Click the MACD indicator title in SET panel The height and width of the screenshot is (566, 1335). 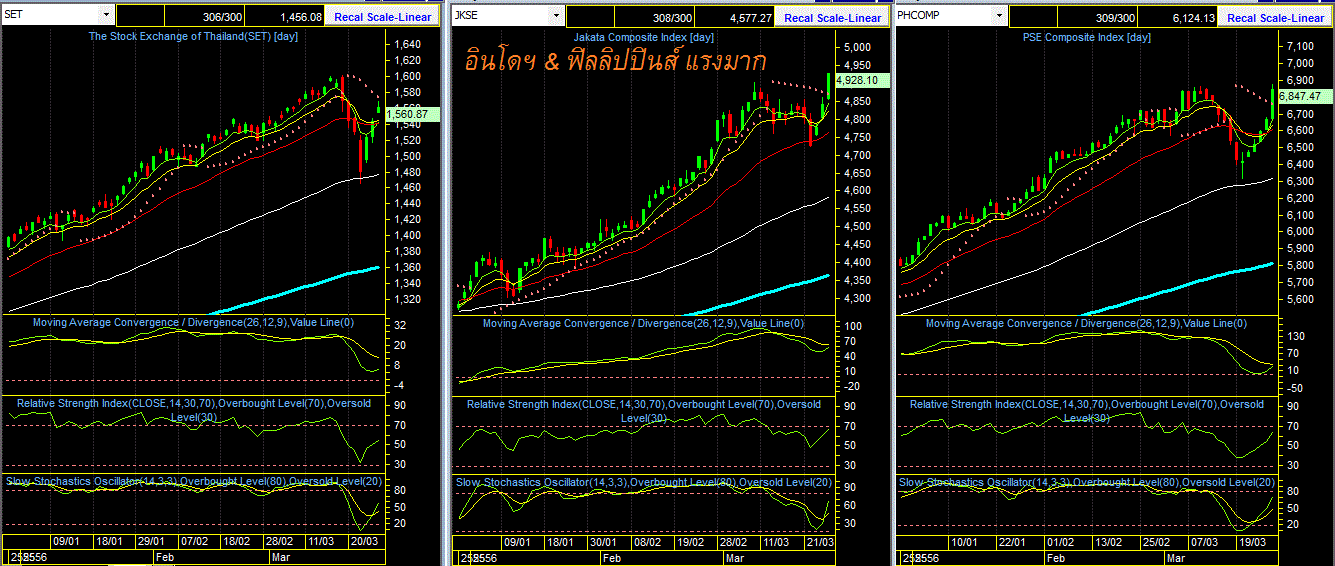point(193,322)
